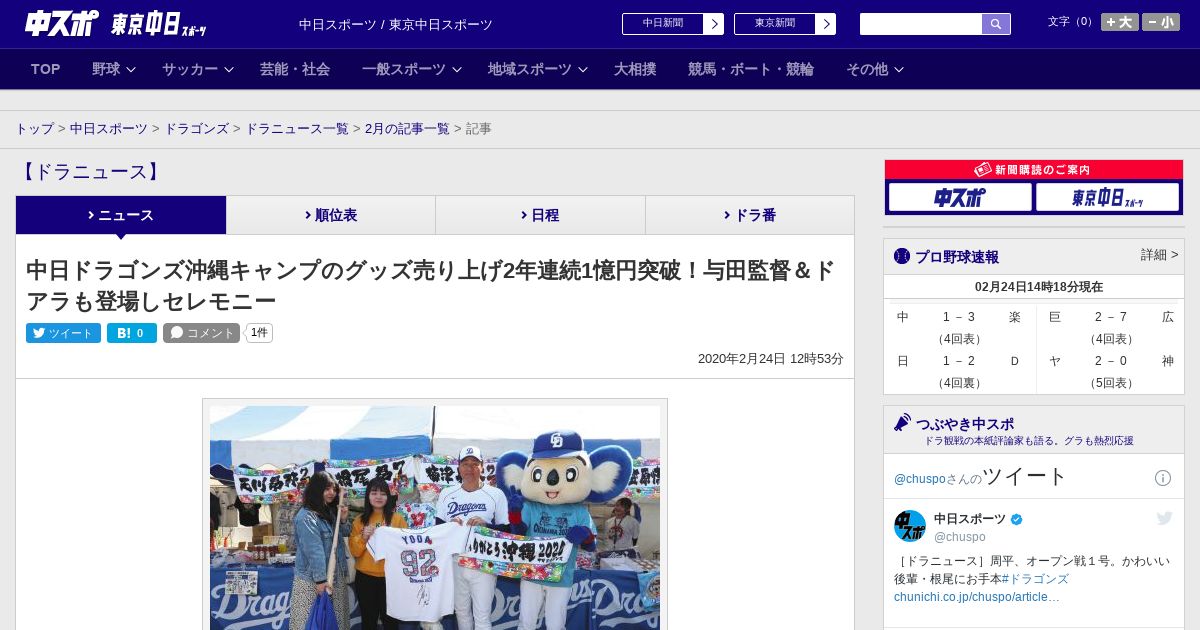Click the 中日スポーツ breadcrumb link
The height and width of the screenshot is (630, 1200).
[x=109, y=129]
